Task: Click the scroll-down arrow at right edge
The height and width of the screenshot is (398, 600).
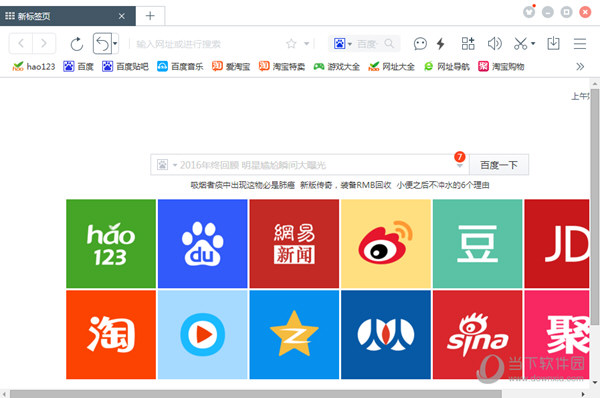Action: pyautogui.click(x=595, y=382)
